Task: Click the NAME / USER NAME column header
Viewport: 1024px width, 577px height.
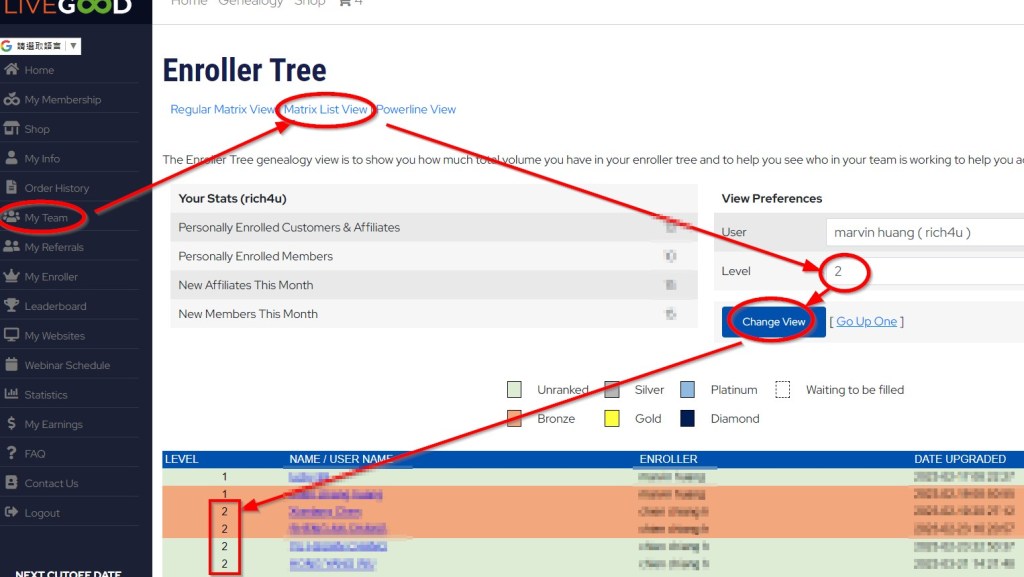Action: pyautogui.click(x=340, y=459)
